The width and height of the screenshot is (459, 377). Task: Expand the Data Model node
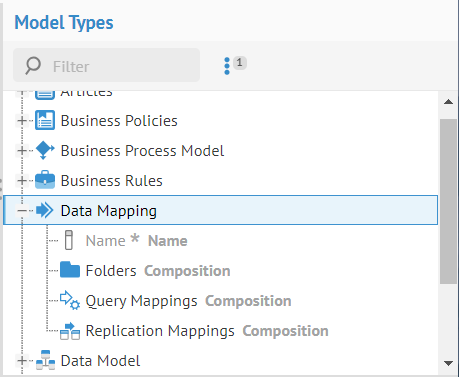pyautogui.click(x=22, y=361)
